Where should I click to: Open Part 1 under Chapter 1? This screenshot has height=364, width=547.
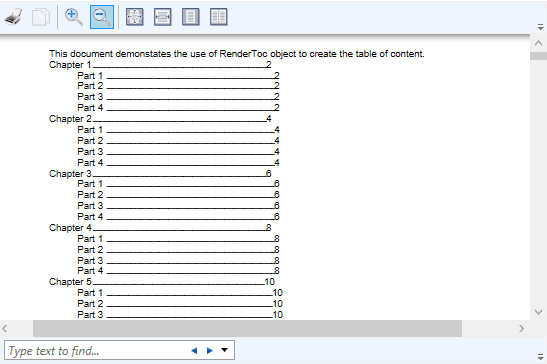coord(178,75)
